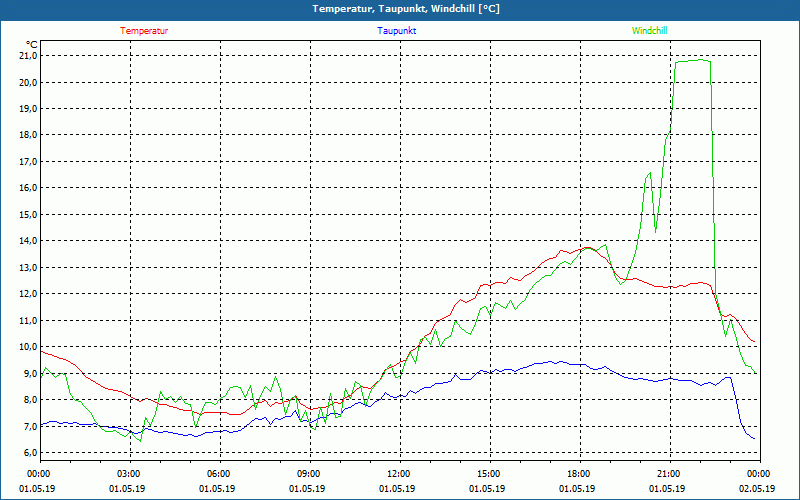Click the 06:00 time axis label
This screenshot has height=500, width=800.
coord(220,474)
